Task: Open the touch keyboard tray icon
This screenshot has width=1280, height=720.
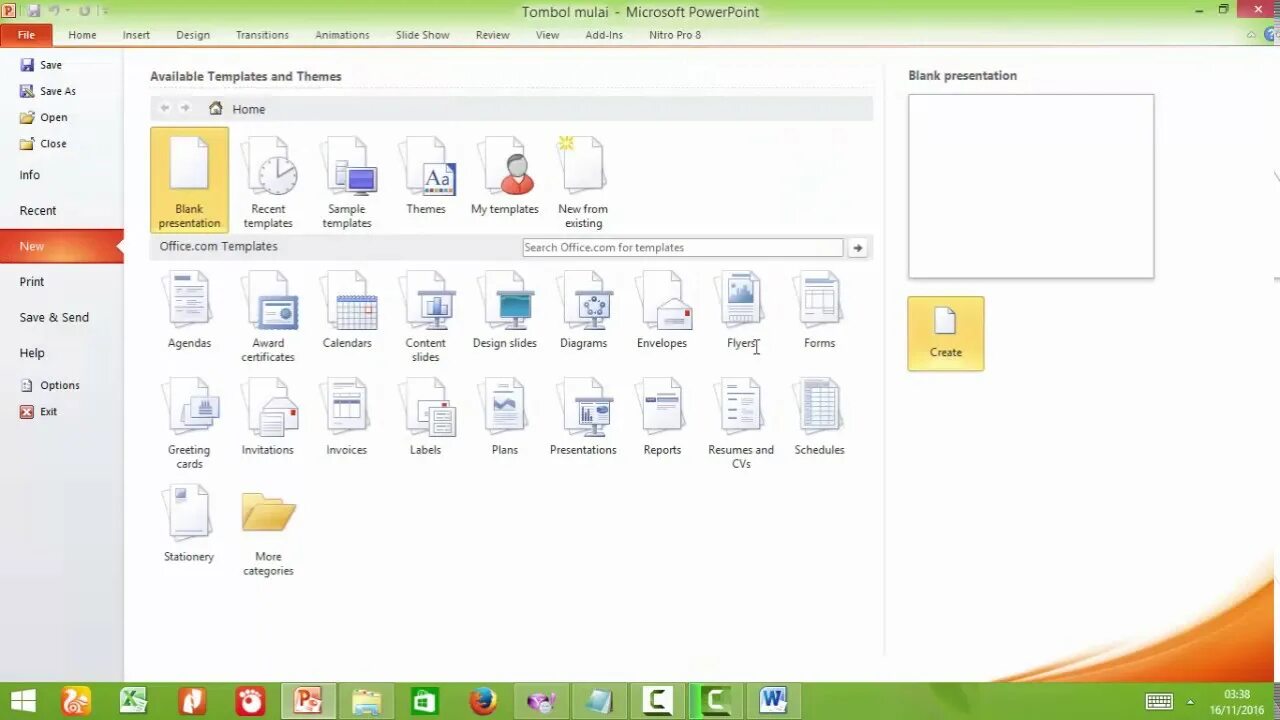Action: (1159, 701)
